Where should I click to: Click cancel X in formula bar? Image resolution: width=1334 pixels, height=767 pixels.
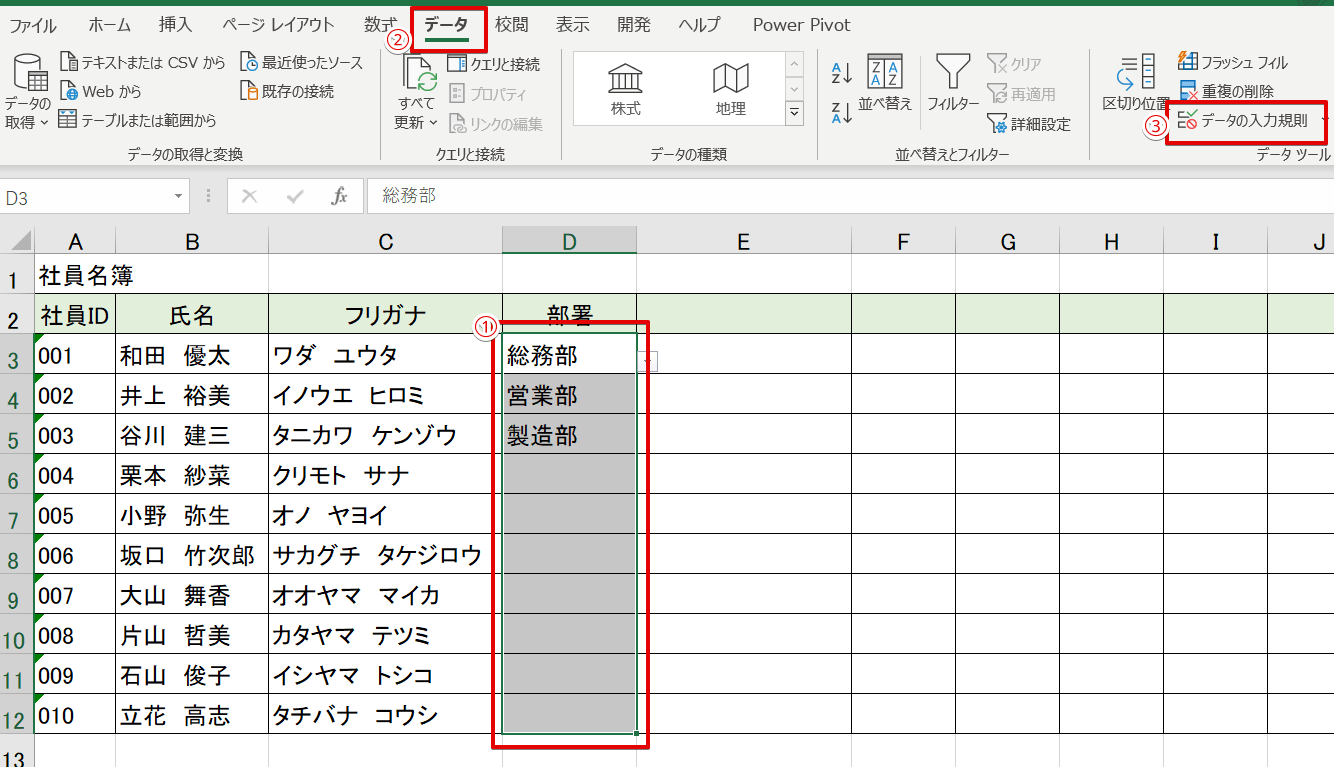(x=249, y=196)
